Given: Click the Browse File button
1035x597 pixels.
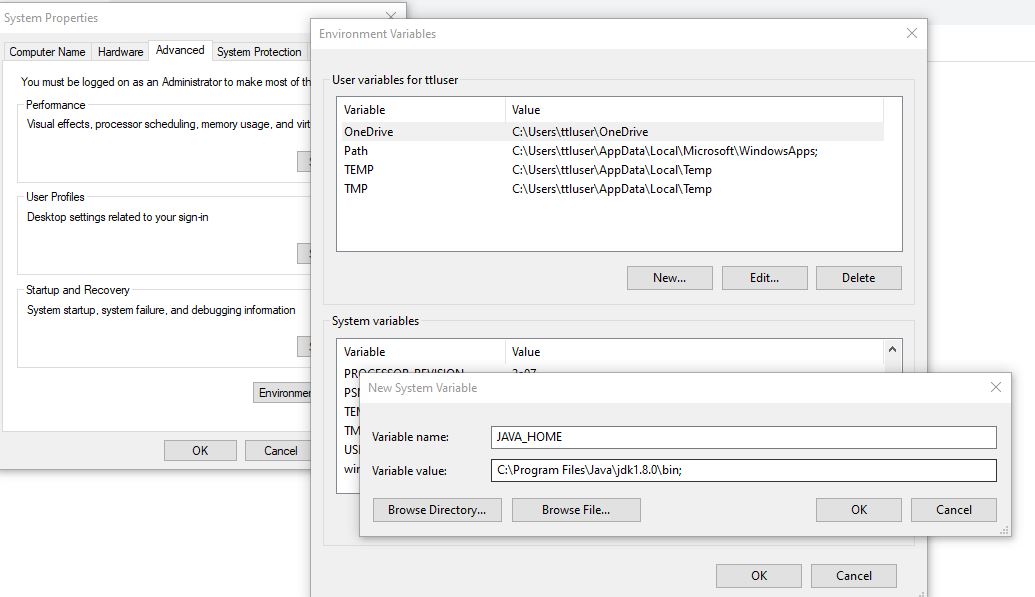Looking at the screenshot, I should coord(576,510).
